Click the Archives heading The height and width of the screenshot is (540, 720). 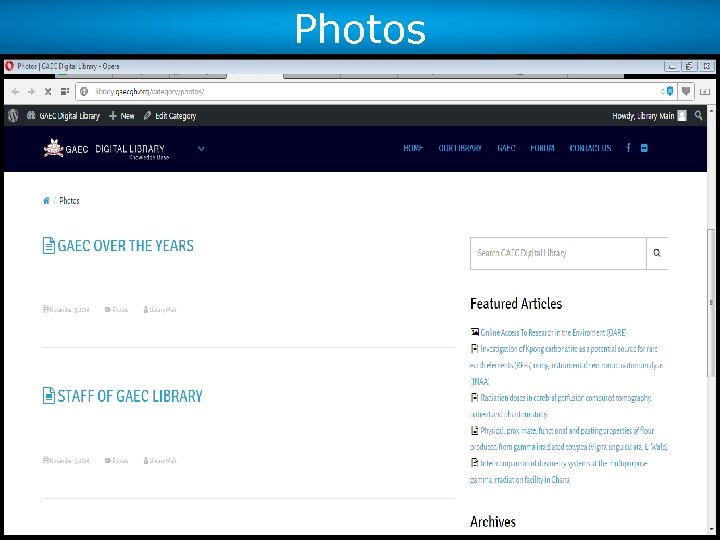493,522
